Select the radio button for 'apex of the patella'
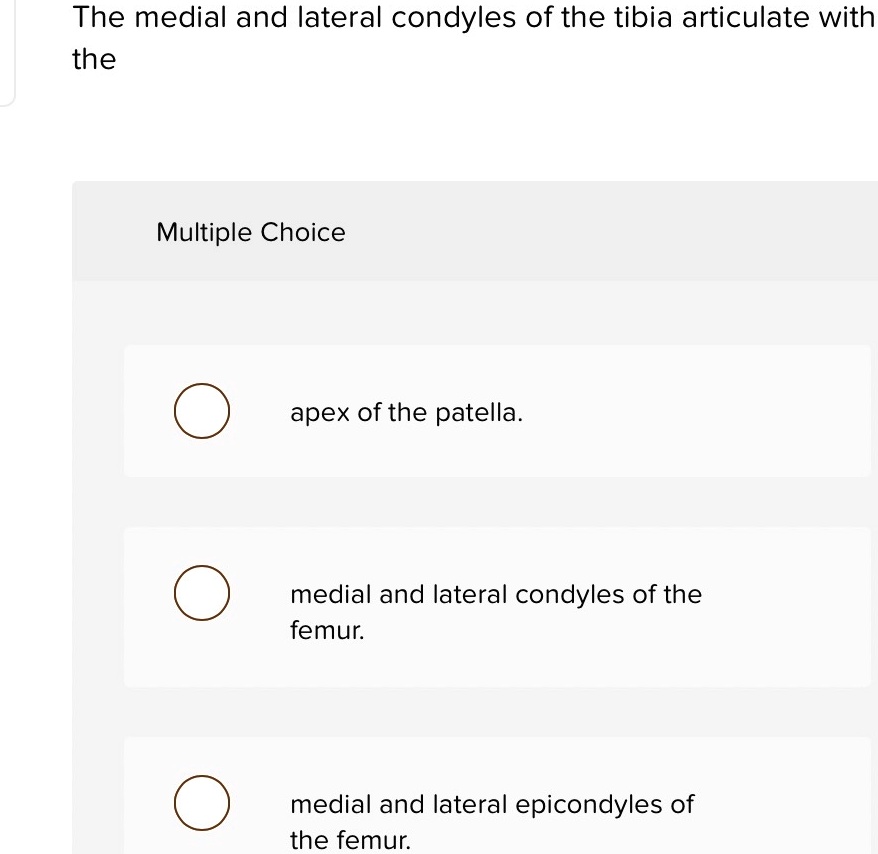 [201, 411]
